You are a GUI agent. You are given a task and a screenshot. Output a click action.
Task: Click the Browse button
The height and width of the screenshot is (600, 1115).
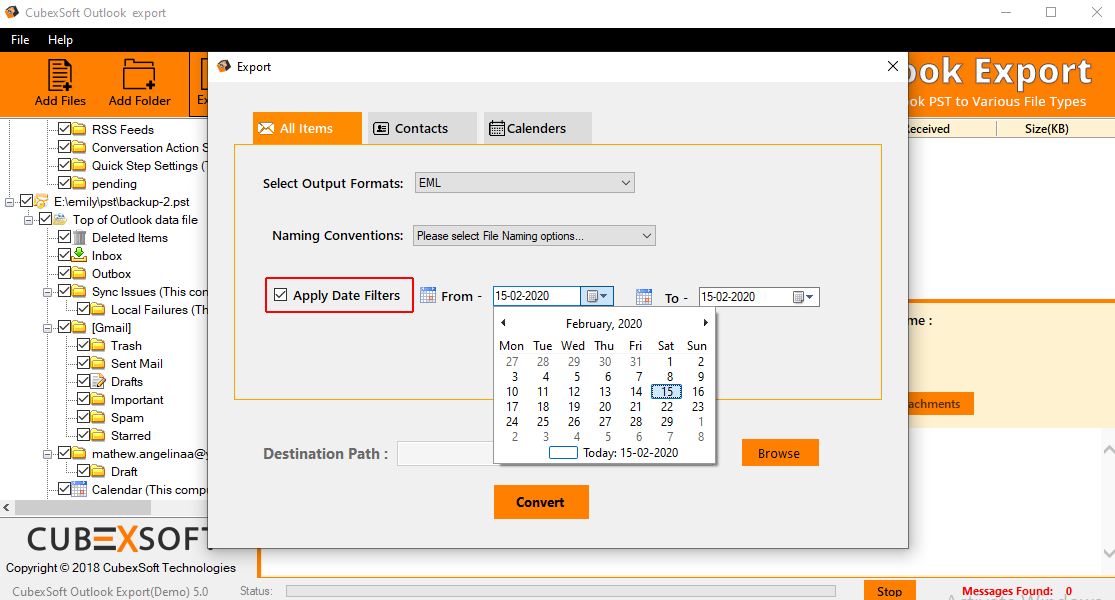[779, 453]
